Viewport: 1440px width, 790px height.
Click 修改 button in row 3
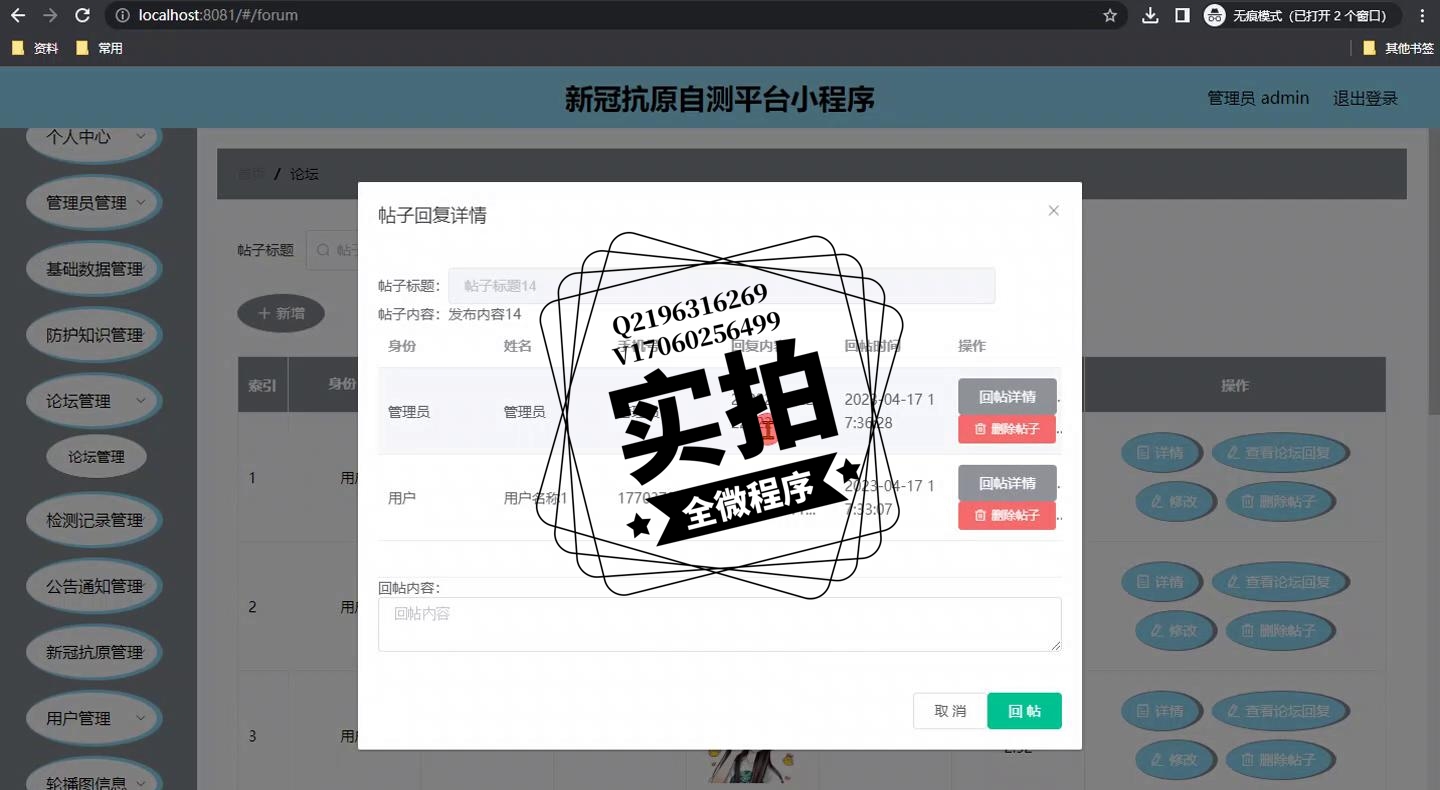click(x=1175, y=759)
